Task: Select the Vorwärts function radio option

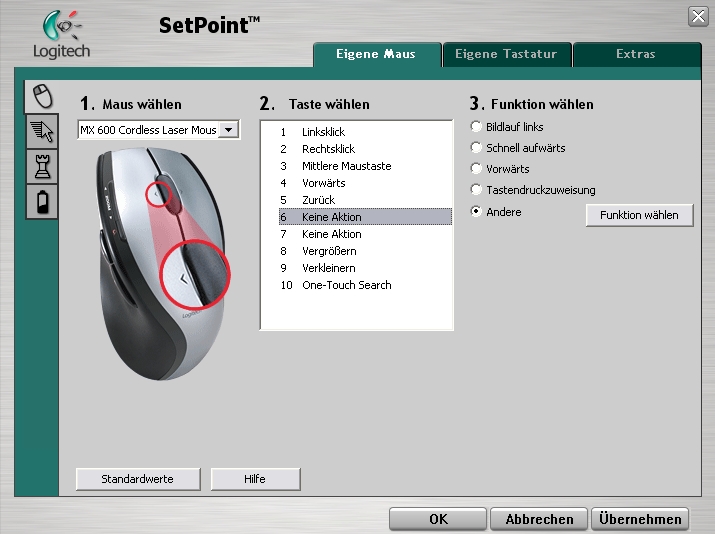Action: (x=476, y=168)
